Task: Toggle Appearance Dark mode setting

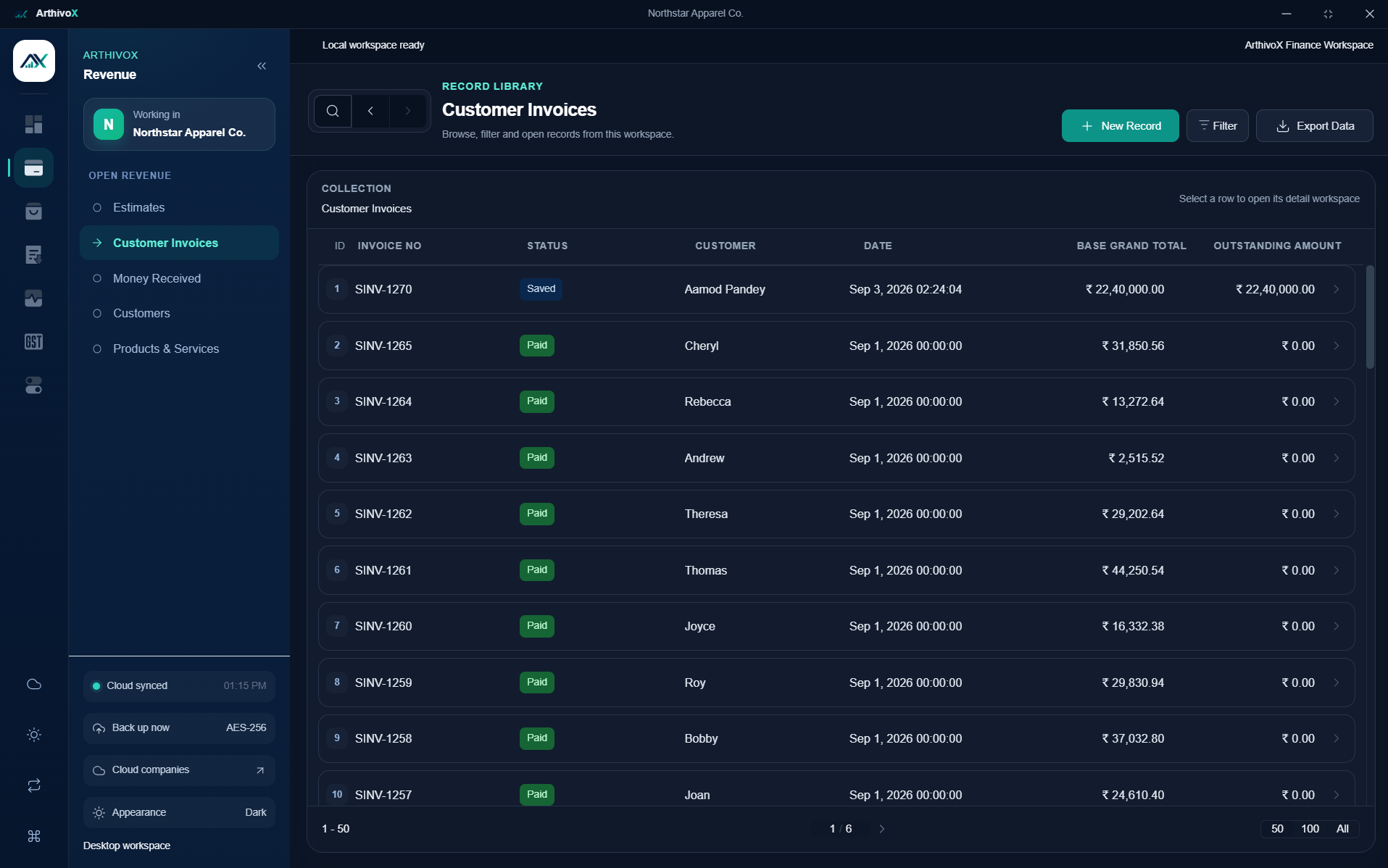Action: 179,812
